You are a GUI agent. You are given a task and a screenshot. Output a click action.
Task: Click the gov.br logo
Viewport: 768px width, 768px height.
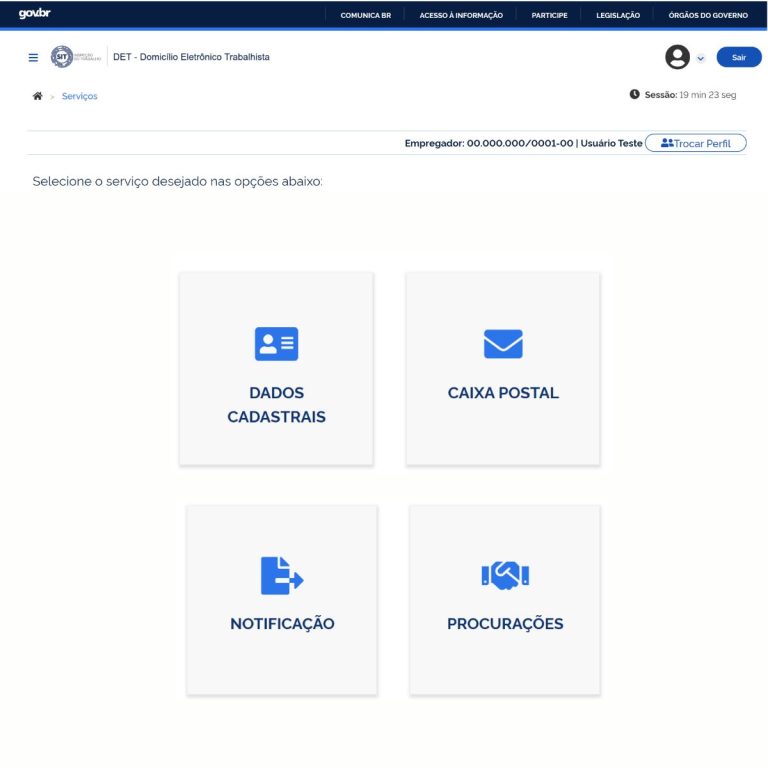click(x=34, y=13)
